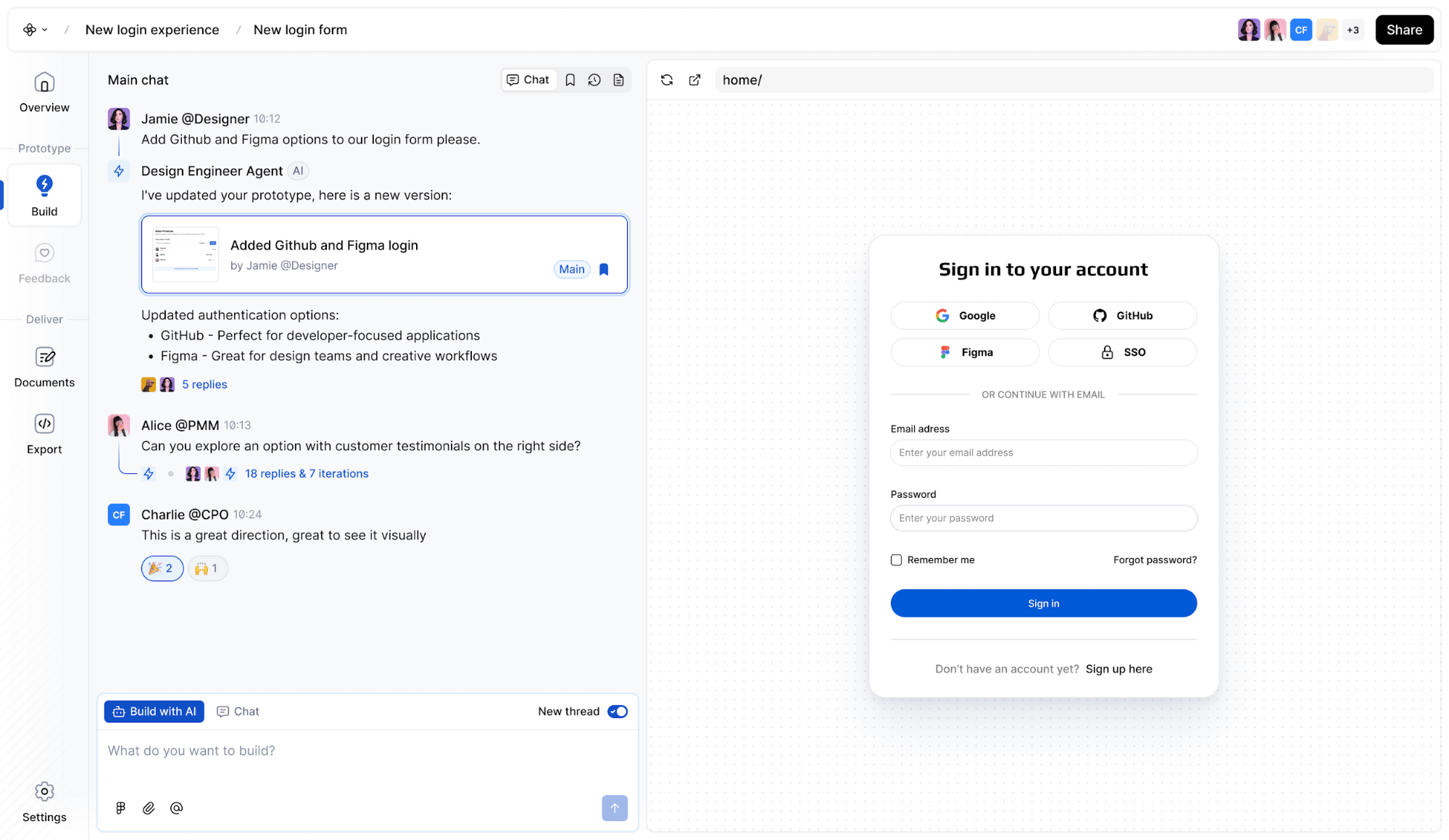Screen dimensions: 1449x840
Task: Click the Figma import icon in the composer
Action: 120,807
